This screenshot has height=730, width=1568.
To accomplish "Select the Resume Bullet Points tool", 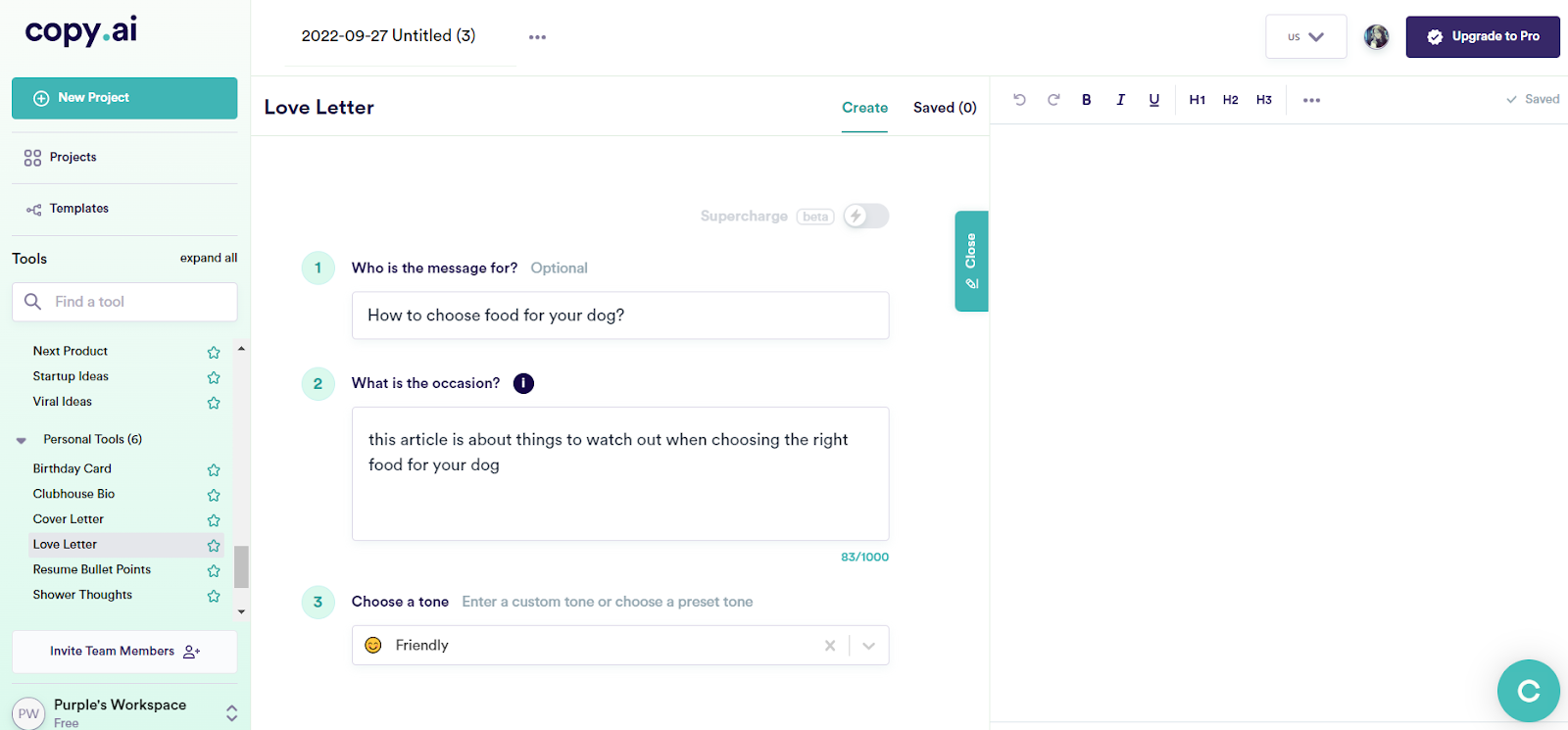I will click(92, 569).
